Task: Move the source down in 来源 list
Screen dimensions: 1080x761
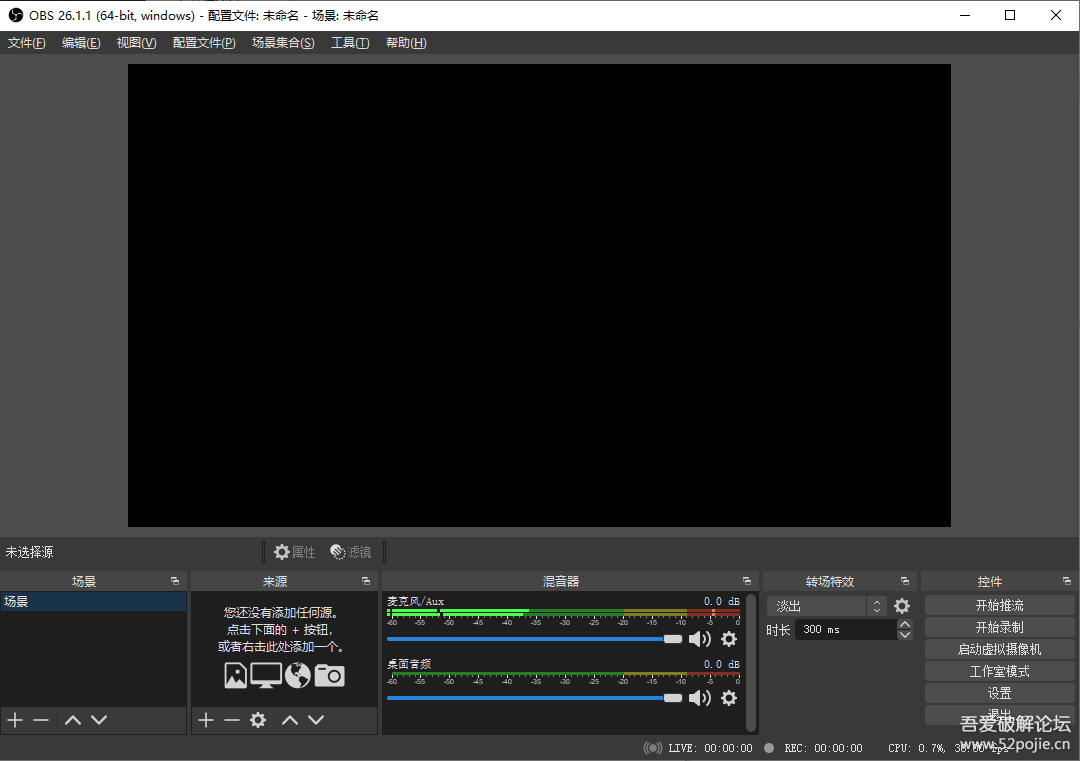Action: 316,720
